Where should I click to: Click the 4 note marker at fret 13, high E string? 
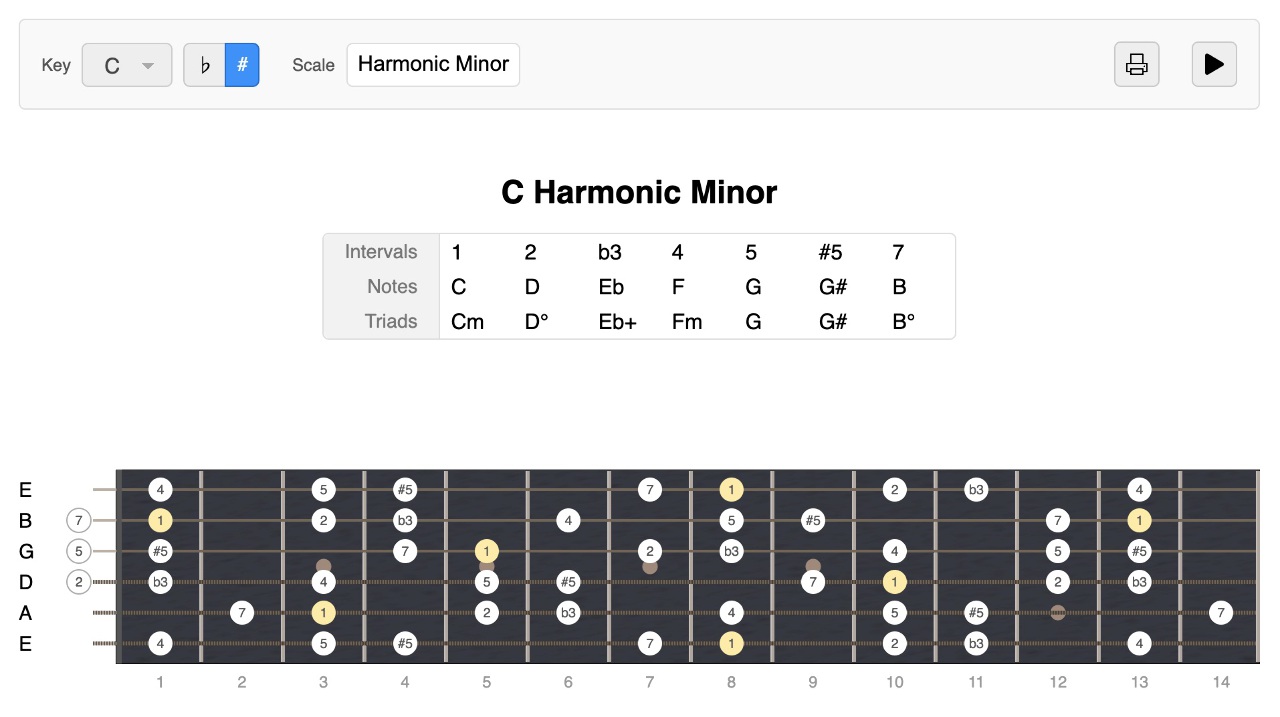click(x=1139, y=489)
